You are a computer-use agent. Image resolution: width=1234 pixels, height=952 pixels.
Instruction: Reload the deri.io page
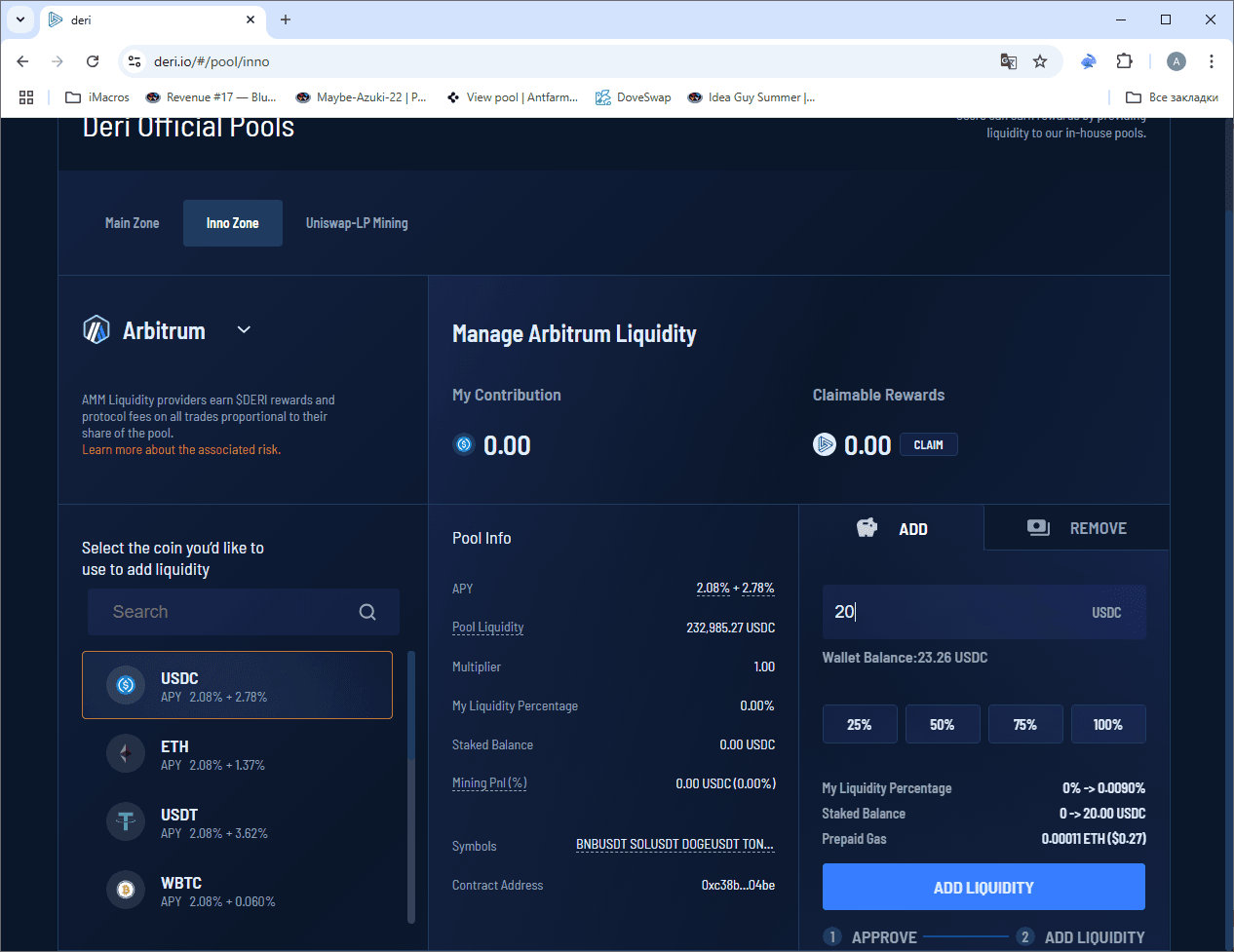pyautogui.click(x=93, y=61)
